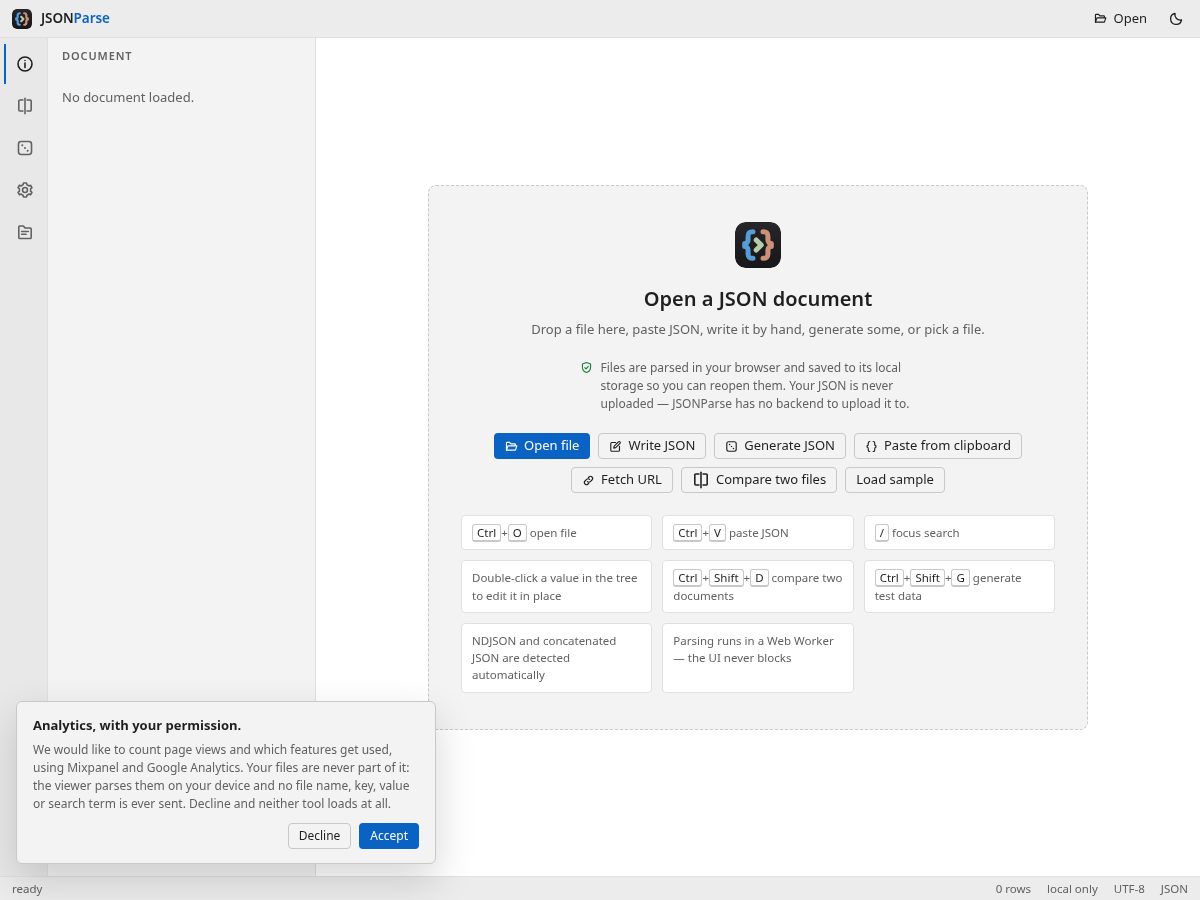Image resolution: width=1200 pixels, height=900 pixels.
Task: Click the 'Ctrl+O open file' hint card
Action: pos(556,533)
